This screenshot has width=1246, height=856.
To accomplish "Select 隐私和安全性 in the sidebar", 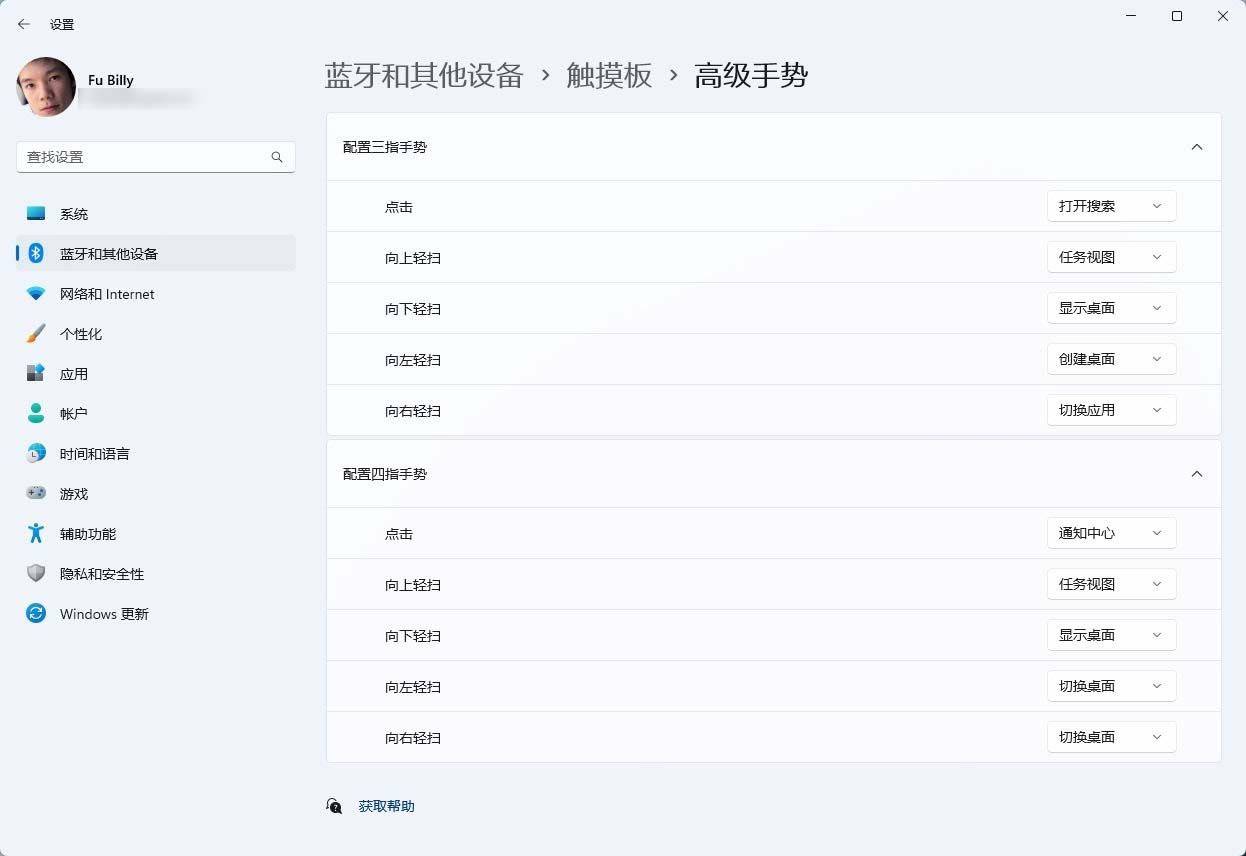I will tap(102, 573).
